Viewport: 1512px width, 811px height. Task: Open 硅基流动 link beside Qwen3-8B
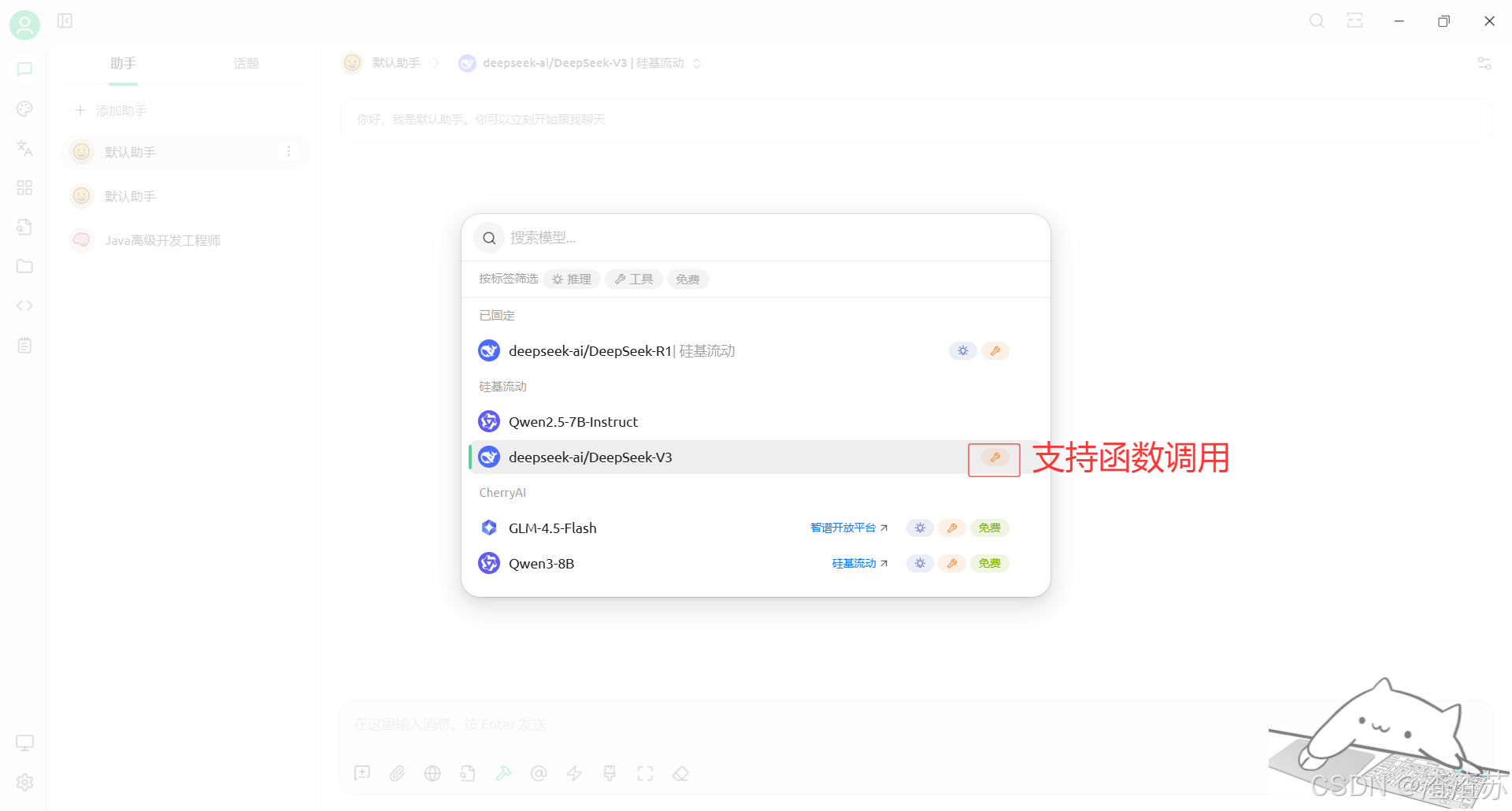(x=860, y=563)
